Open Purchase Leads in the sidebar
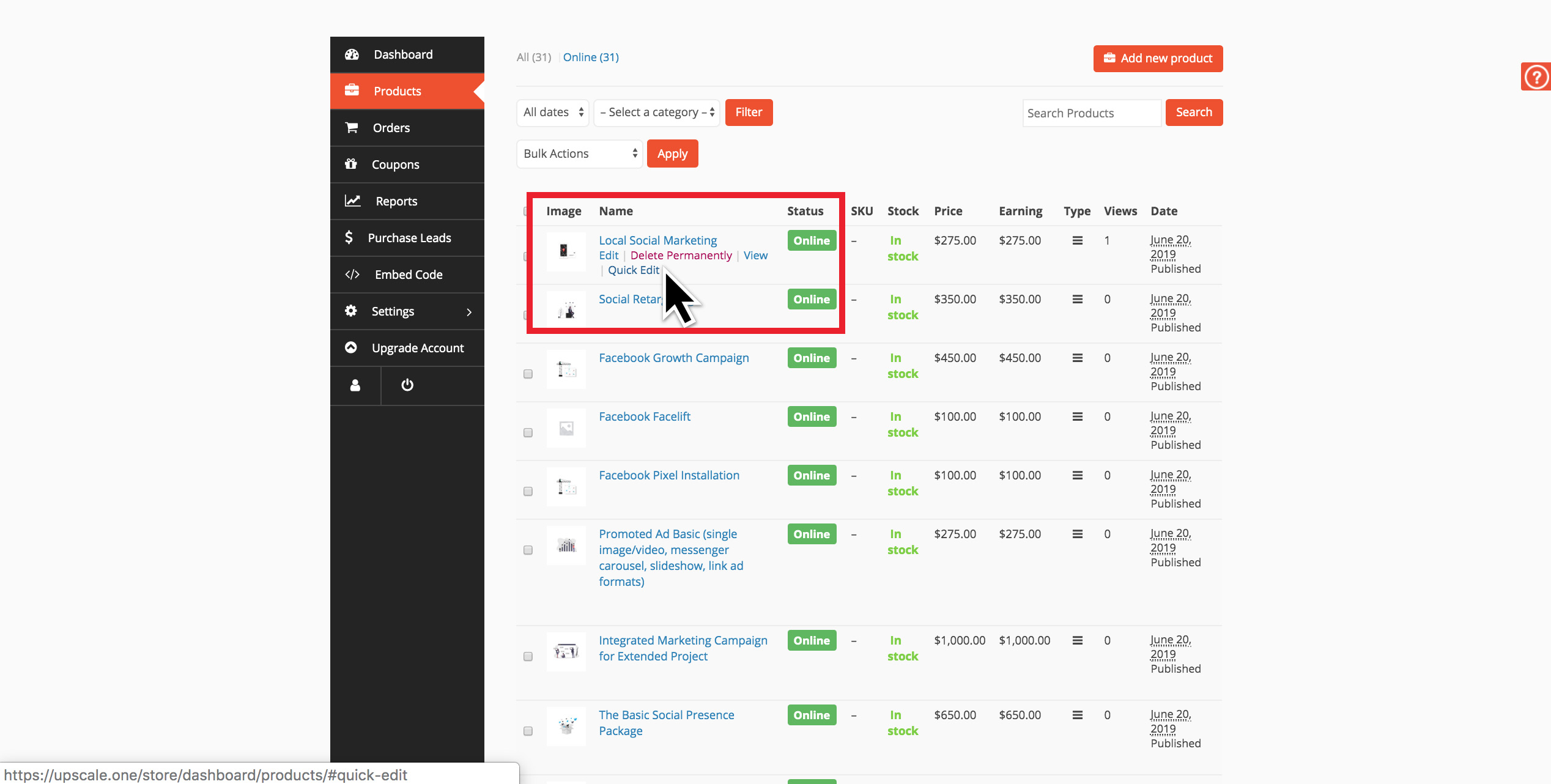 coord(409,238)
